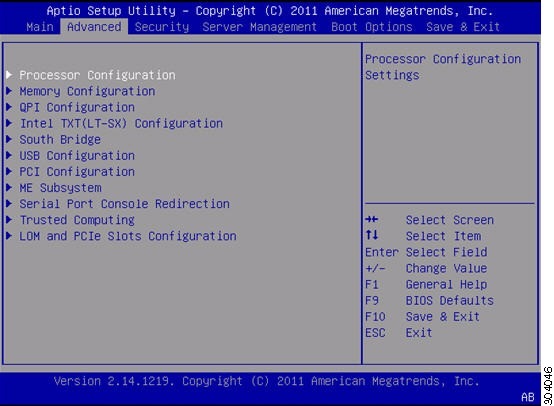
Task: Open LOM and PCIe Slots Configuration
Action: (x=128, y=236)
